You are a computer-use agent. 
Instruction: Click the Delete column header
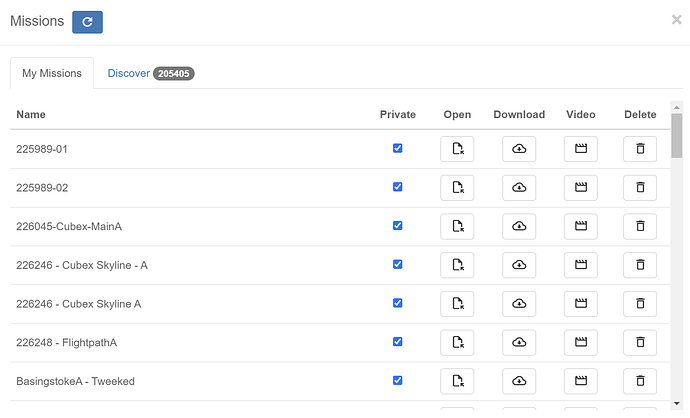point(640,114)
